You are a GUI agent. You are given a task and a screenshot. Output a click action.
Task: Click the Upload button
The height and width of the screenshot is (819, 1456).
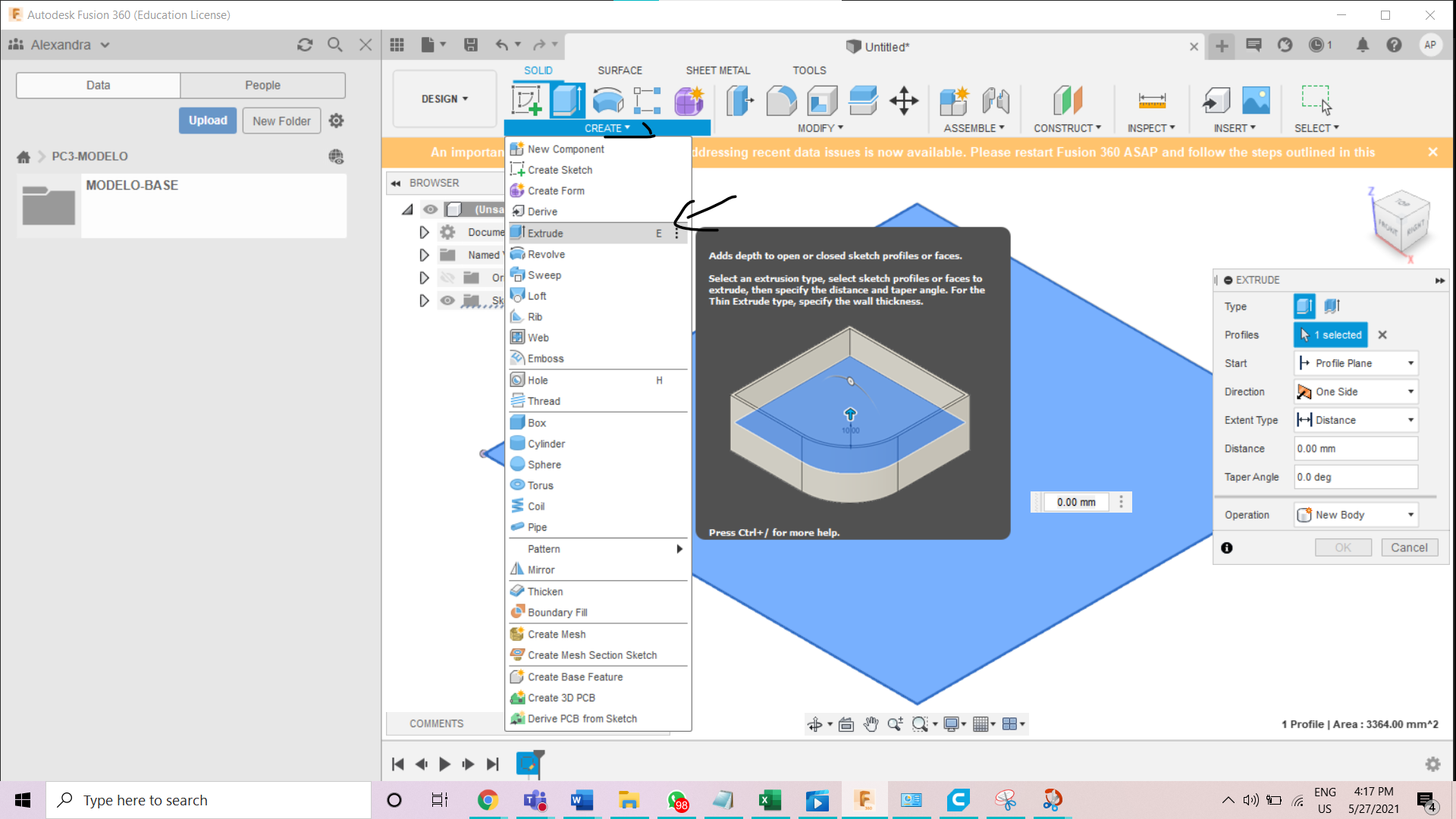click(x=208, y=121)
